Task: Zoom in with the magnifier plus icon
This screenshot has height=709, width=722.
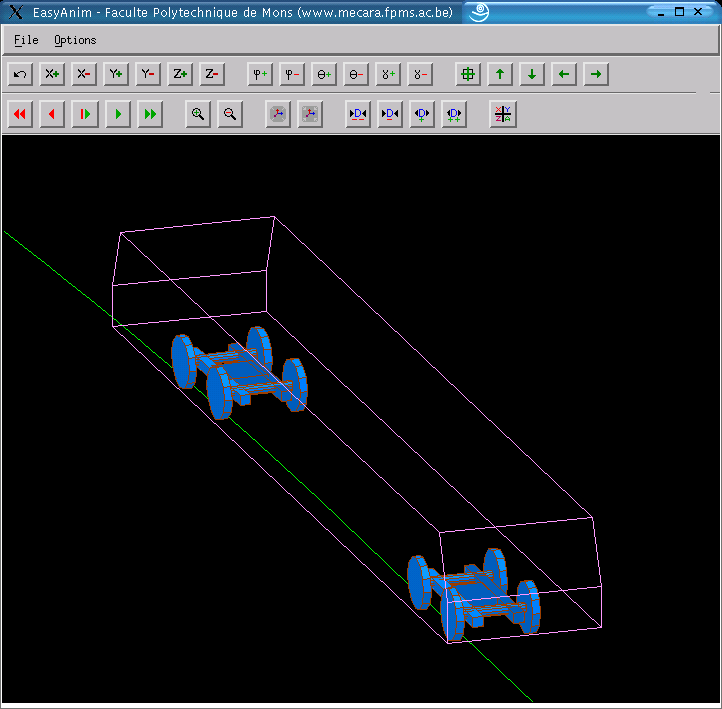Action: pyautogui.click(x=198, y=115)
